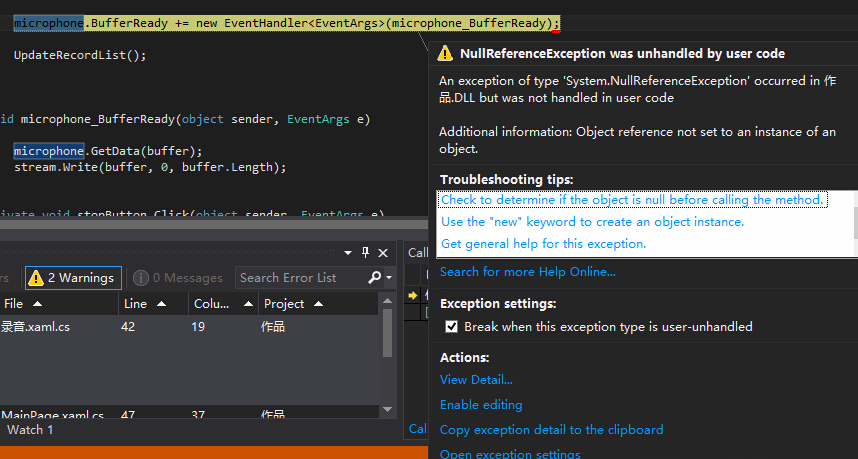Viewport: 858px width, 459px height.
Task: Sort by the Line column header
Action: [x=153, y=304]
